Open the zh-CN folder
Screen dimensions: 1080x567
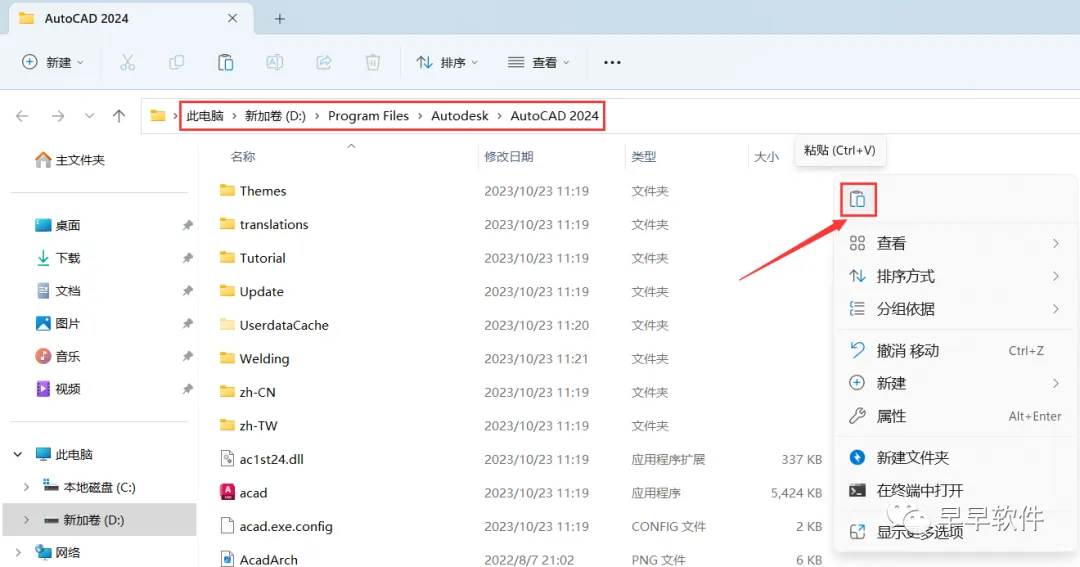[x=257, y=392]
